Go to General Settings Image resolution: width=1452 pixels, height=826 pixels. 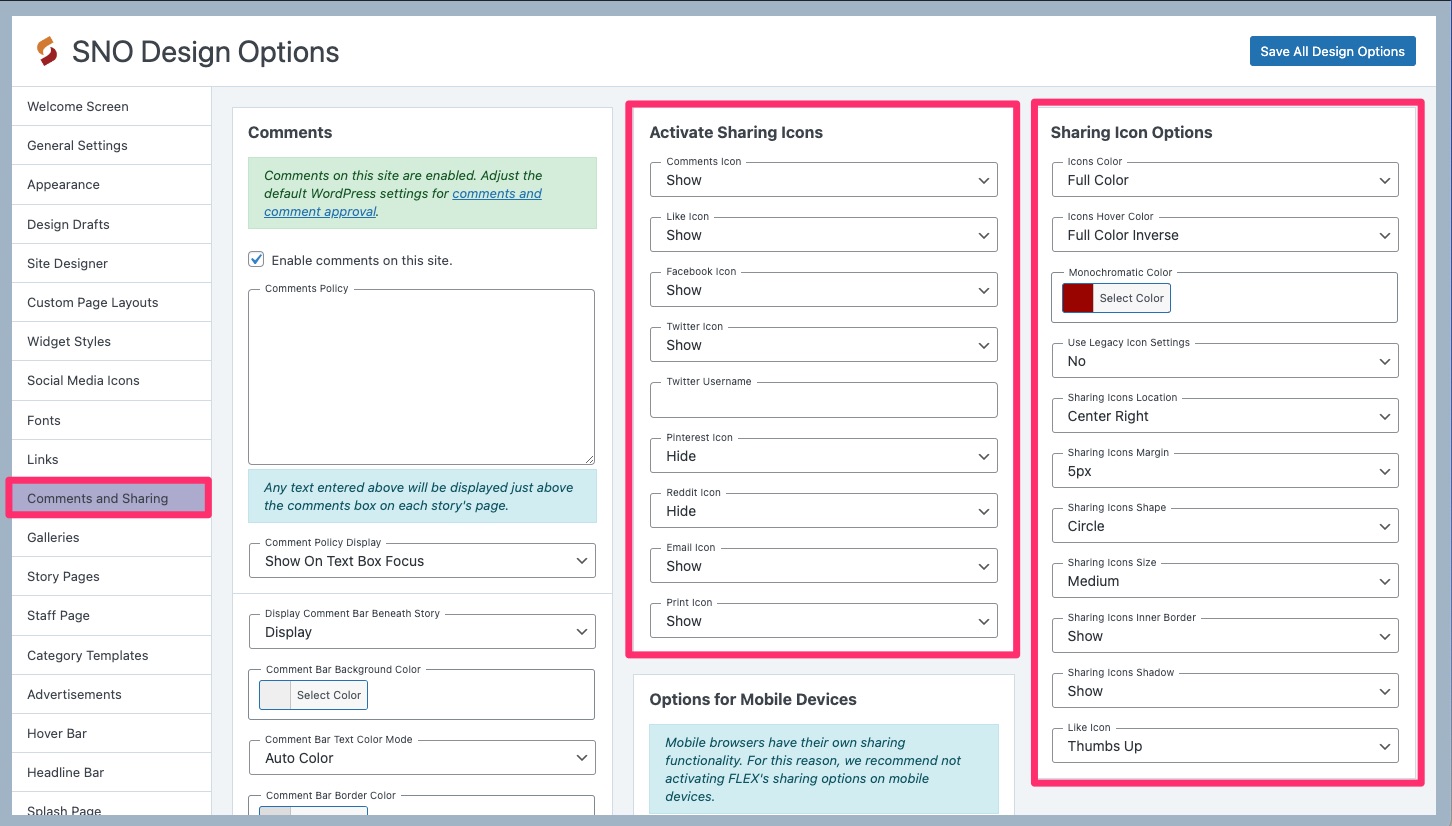(x=111, y=145)
